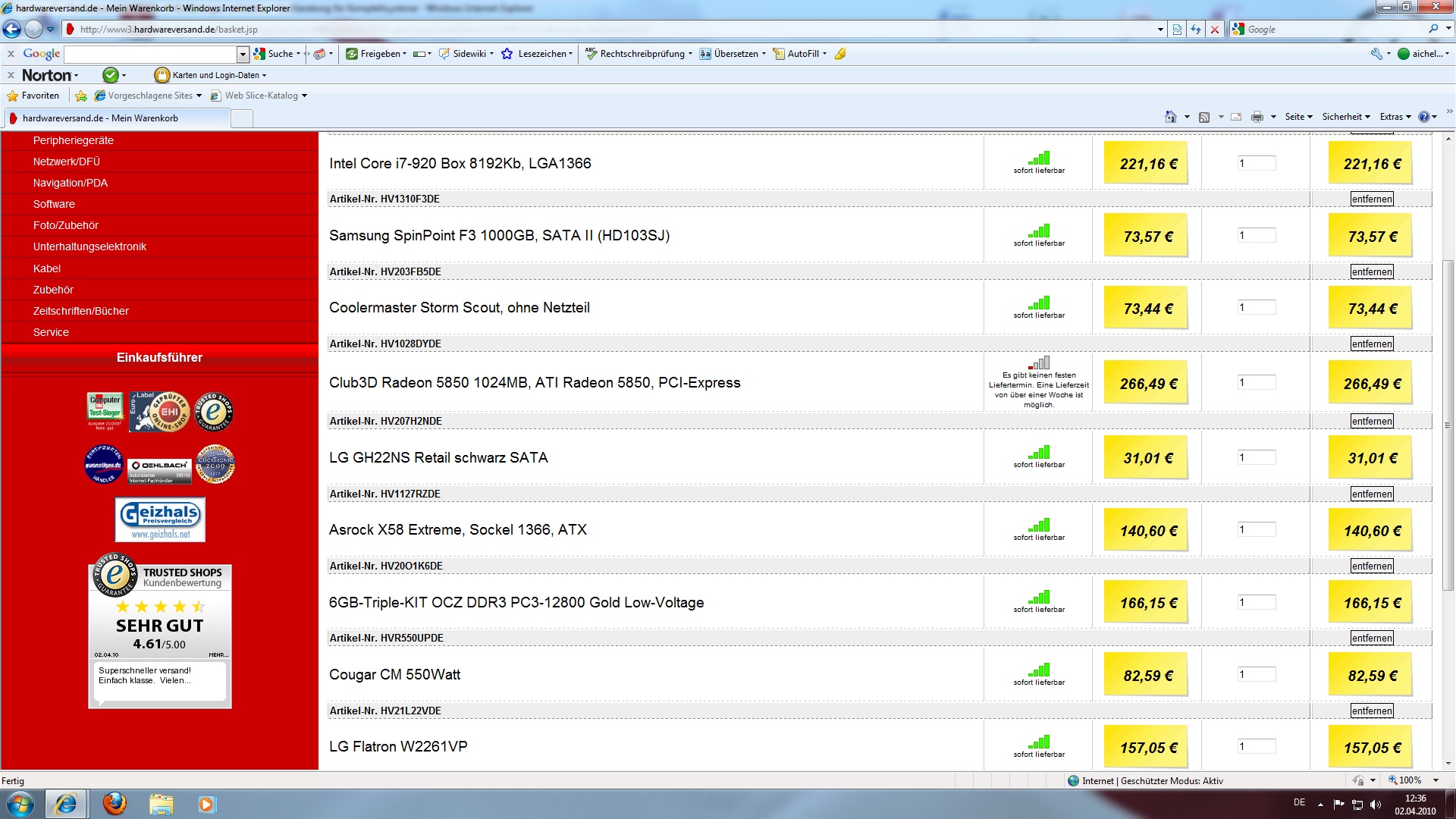Click the page vertical scrollbar thumb
The height and width of the screenshot is (819, 1456).
click(x=1448, y=425)
